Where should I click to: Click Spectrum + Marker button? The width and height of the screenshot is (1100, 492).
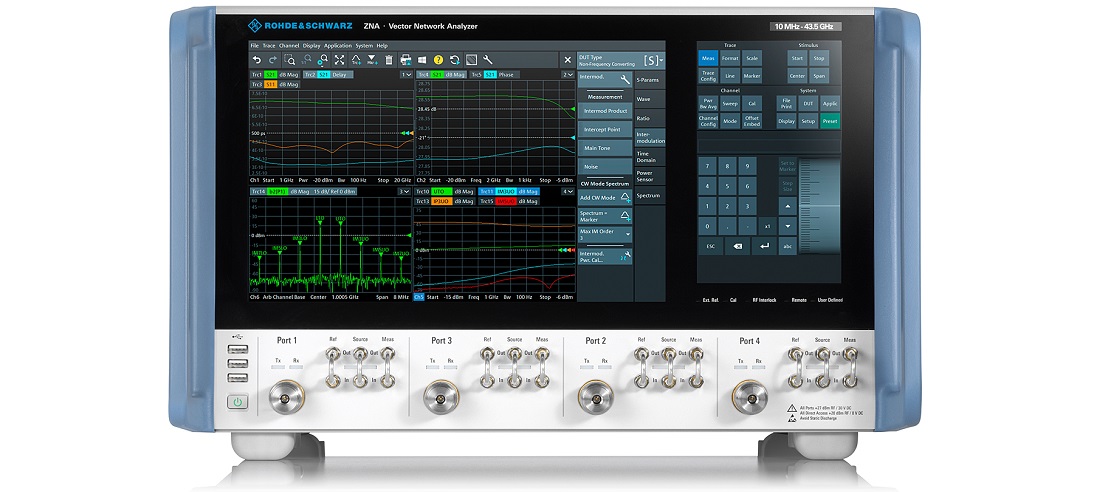tap(605, 216)
